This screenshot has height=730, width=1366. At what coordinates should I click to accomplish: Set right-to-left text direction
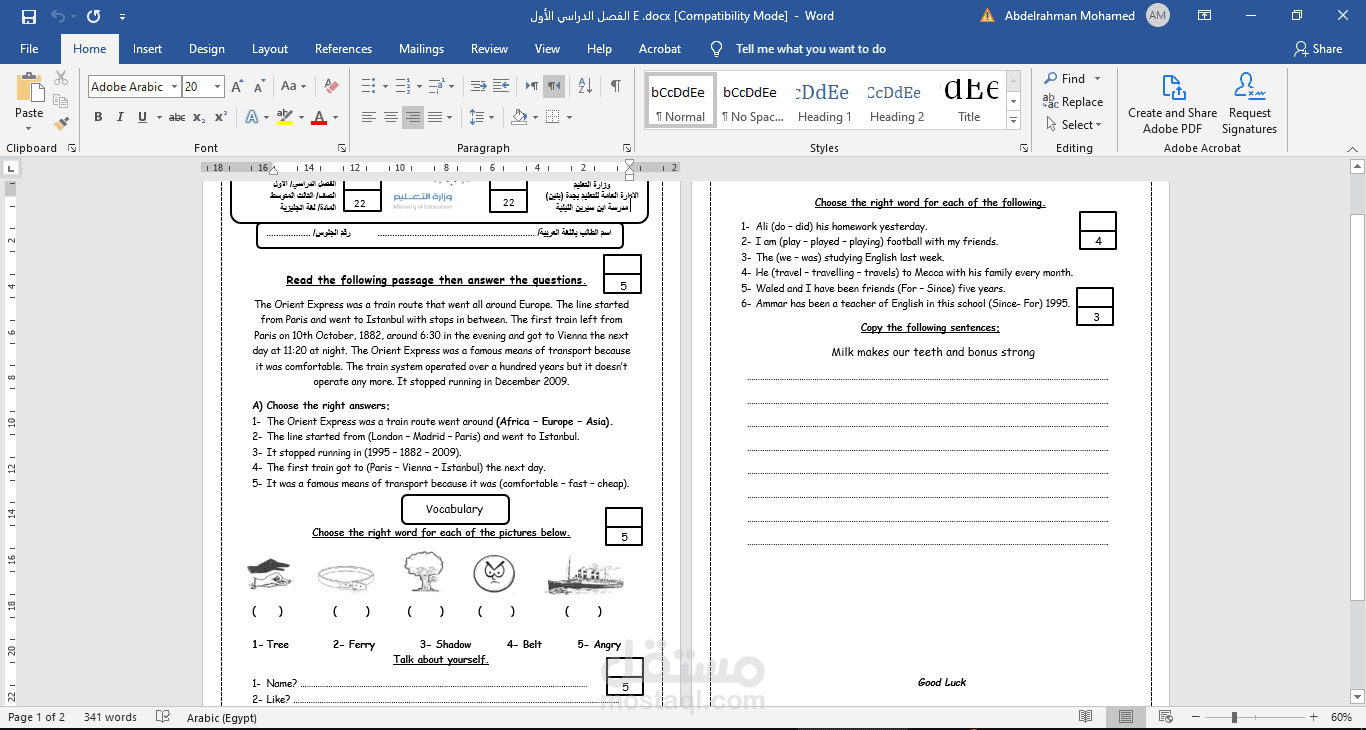554,86
